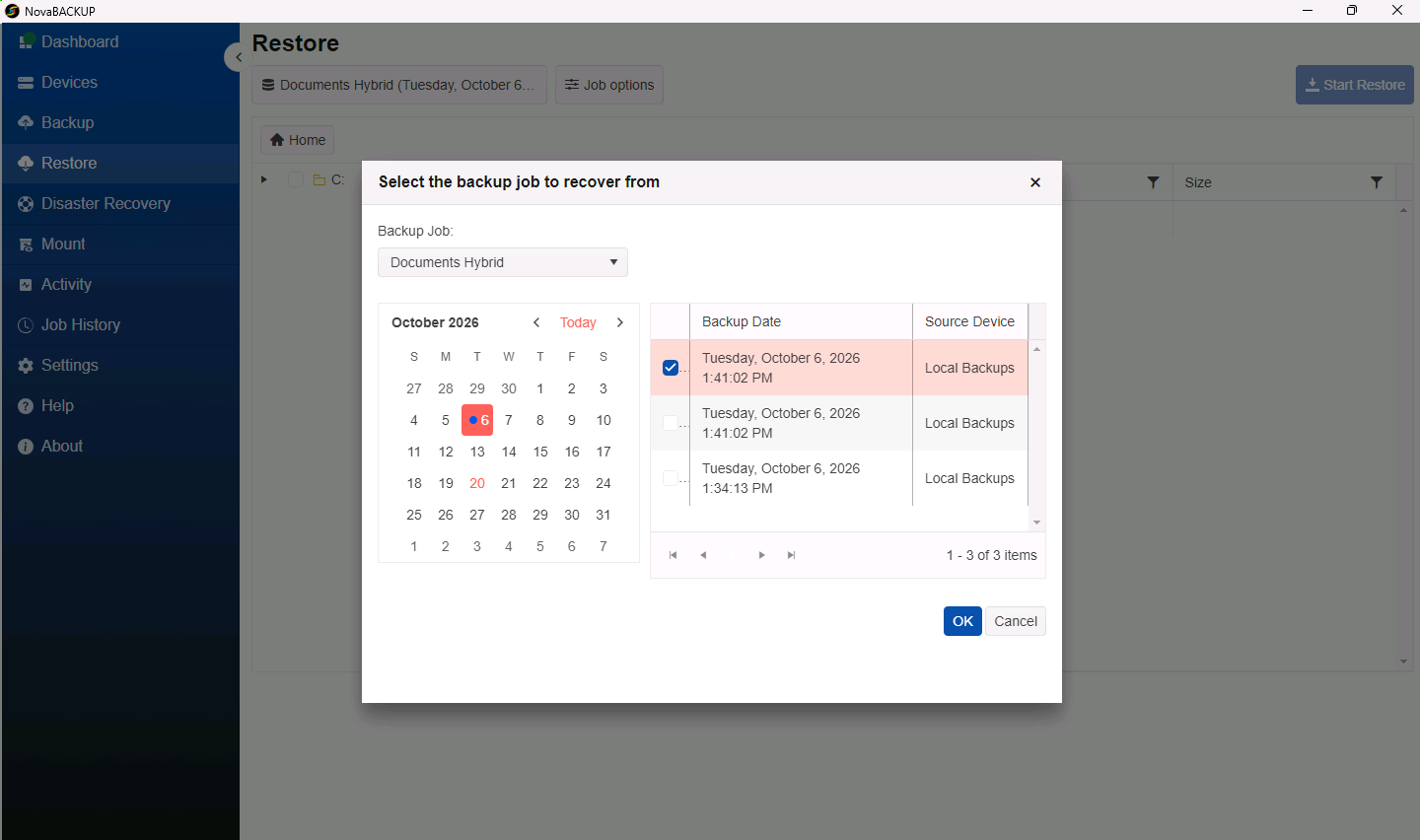The image size is (1420, 840).
Task: Click the About info icon
Action: point(26,447)
